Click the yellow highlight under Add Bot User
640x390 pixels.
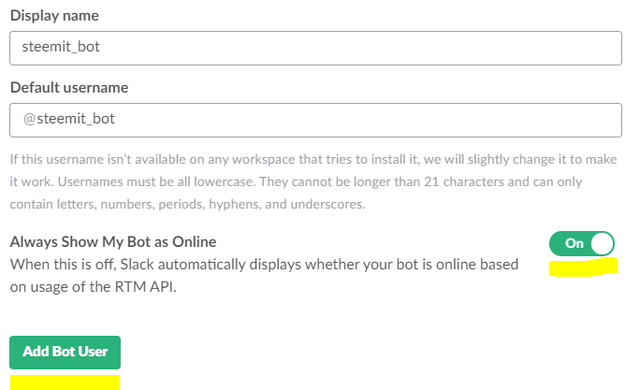click(x=65, y=383)
